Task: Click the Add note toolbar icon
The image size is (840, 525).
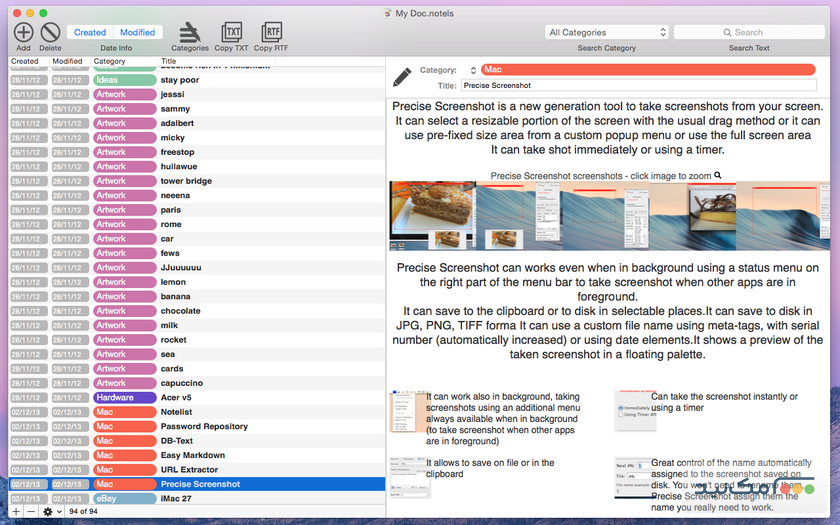Action: [x=23, y=32]
